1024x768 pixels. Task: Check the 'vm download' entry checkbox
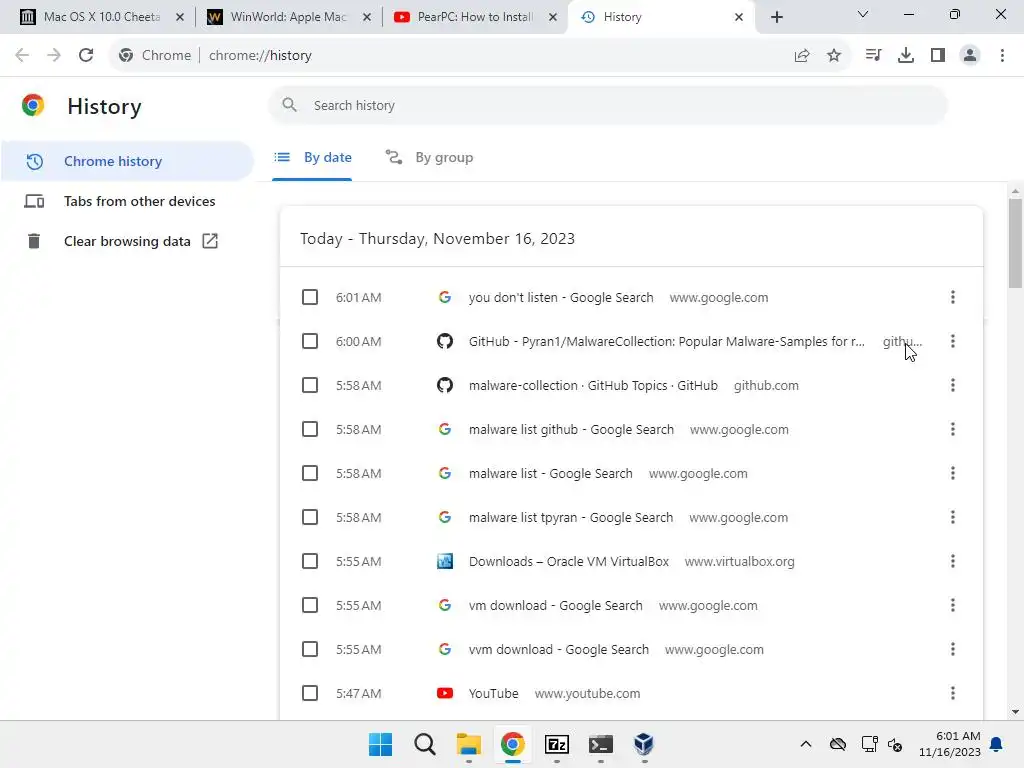[x=310, y=605]
